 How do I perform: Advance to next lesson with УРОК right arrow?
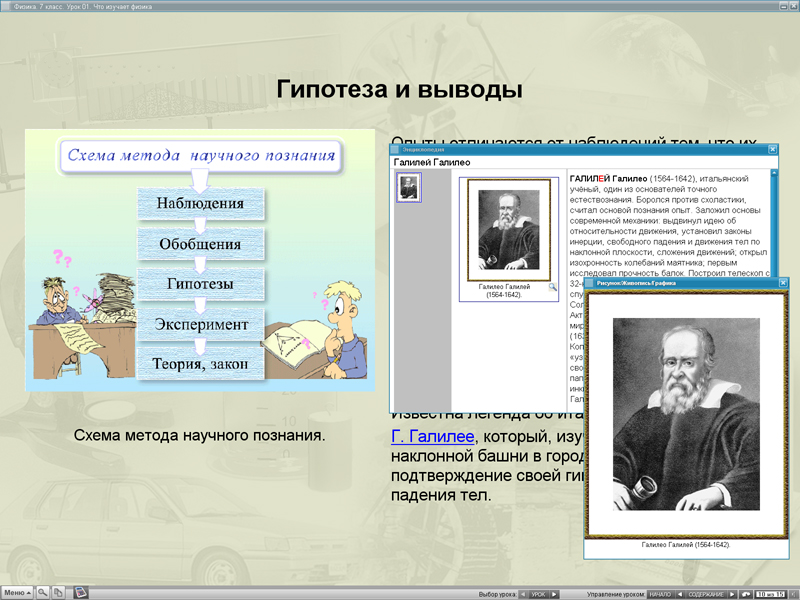pyautogui.click(x=554, y=591)
